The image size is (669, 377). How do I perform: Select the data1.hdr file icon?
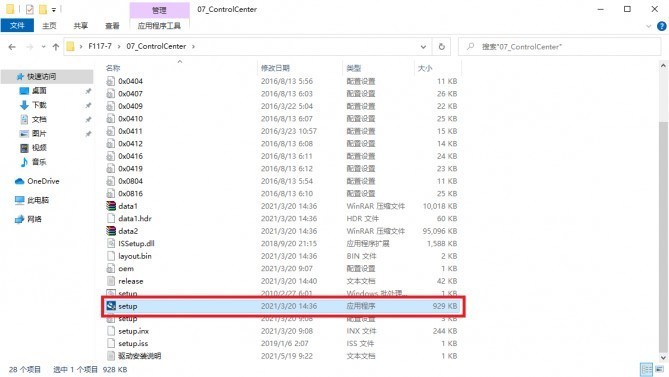tap(111, 218)
